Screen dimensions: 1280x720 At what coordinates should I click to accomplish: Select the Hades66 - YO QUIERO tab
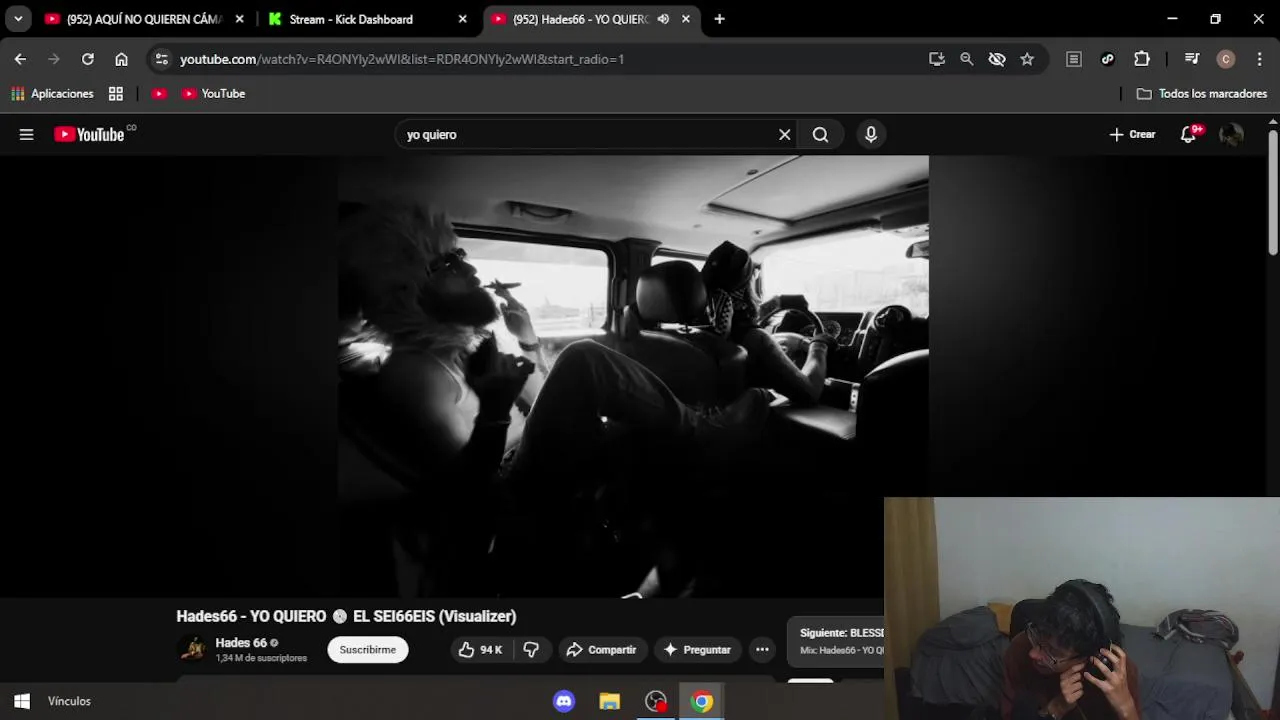(x=580, y=19)
